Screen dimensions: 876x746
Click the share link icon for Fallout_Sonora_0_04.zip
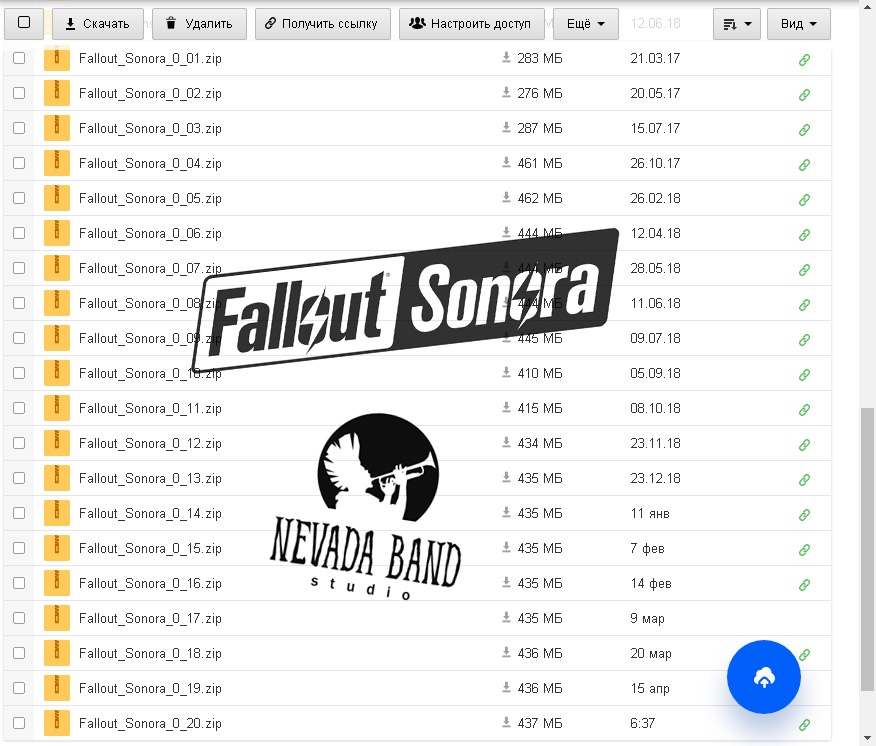pyautogui.click(x=804, y=165)
